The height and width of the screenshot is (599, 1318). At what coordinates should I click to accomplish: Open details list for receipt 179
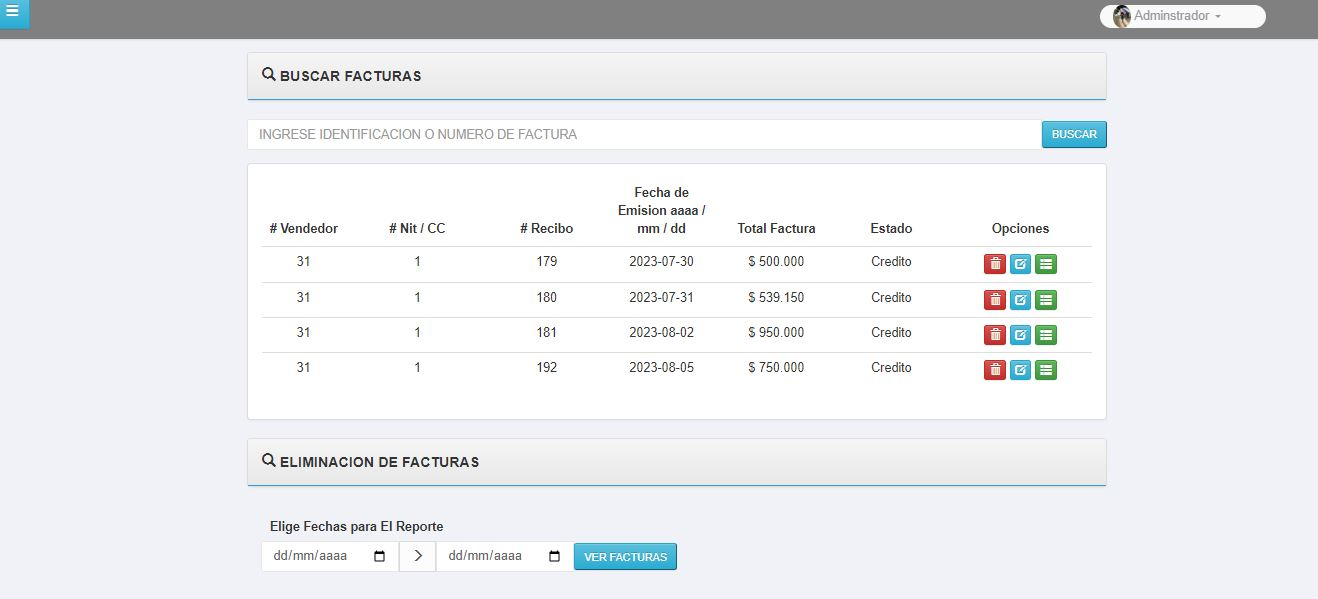[1046, 264]
